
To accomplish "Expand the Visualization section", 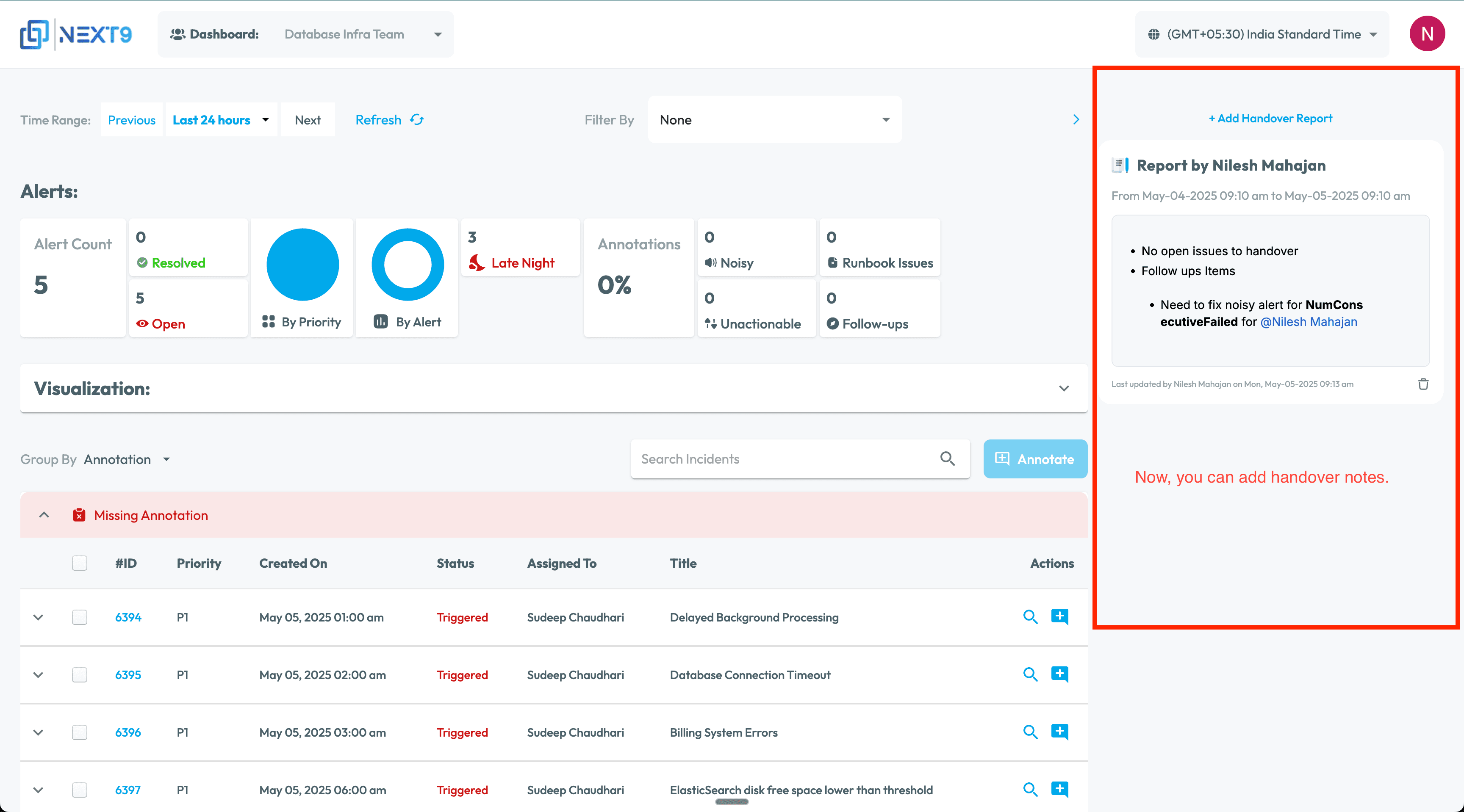I will [1063, 388].
